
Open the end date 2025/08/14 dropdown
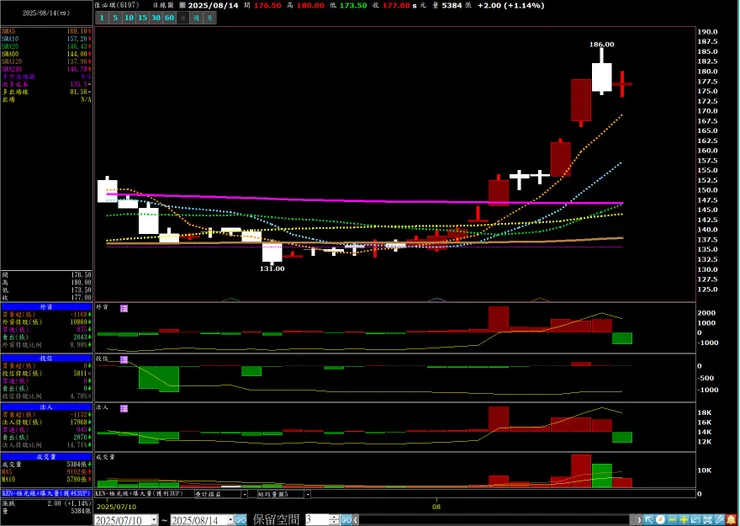(x=230, y=520)
